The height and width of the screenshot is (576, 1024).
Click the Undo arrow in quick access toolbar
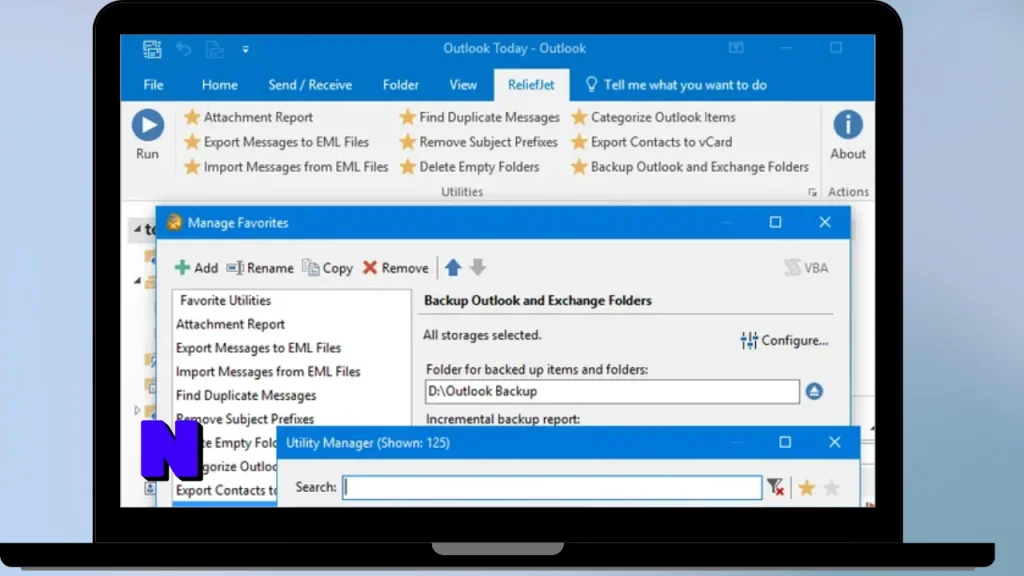[184, 49]
